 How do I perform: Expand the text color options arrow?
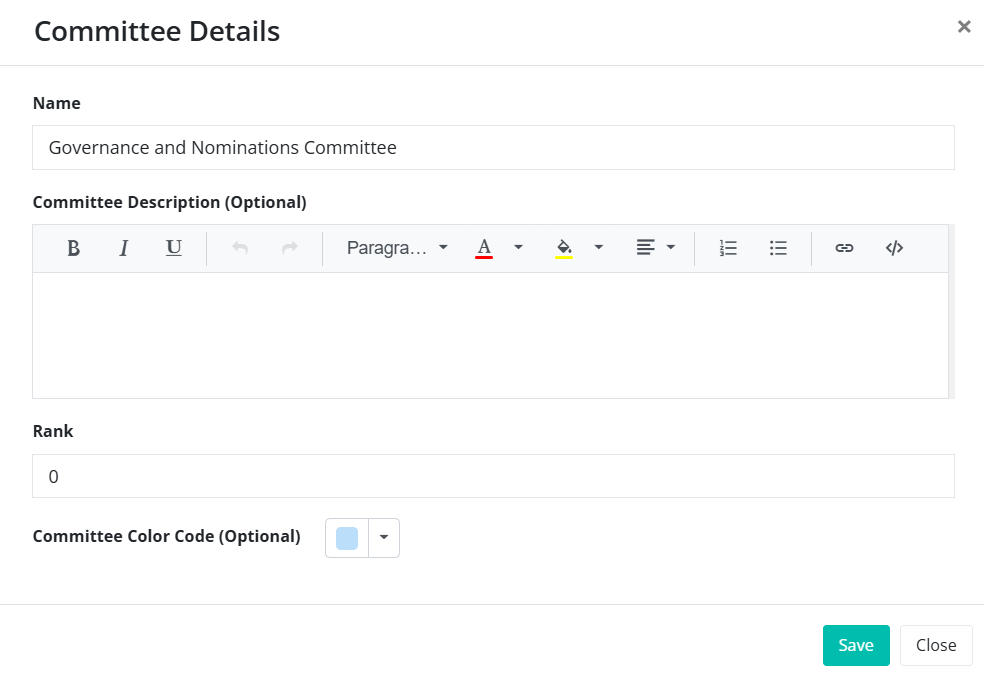point(518,248)
